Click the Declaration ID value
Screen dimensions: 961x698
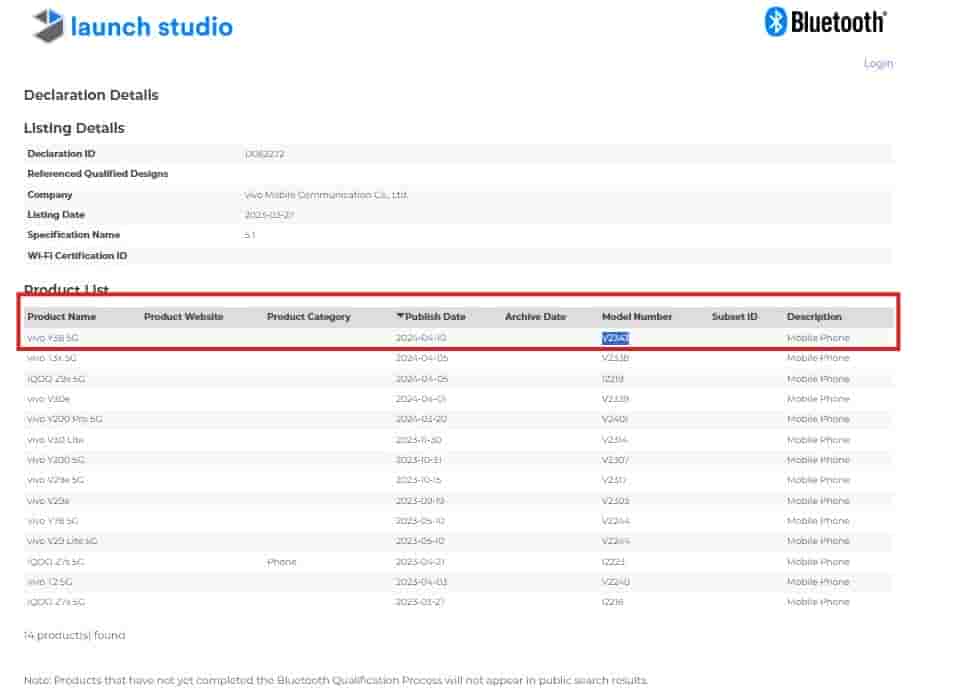click(x=264, y=154)
